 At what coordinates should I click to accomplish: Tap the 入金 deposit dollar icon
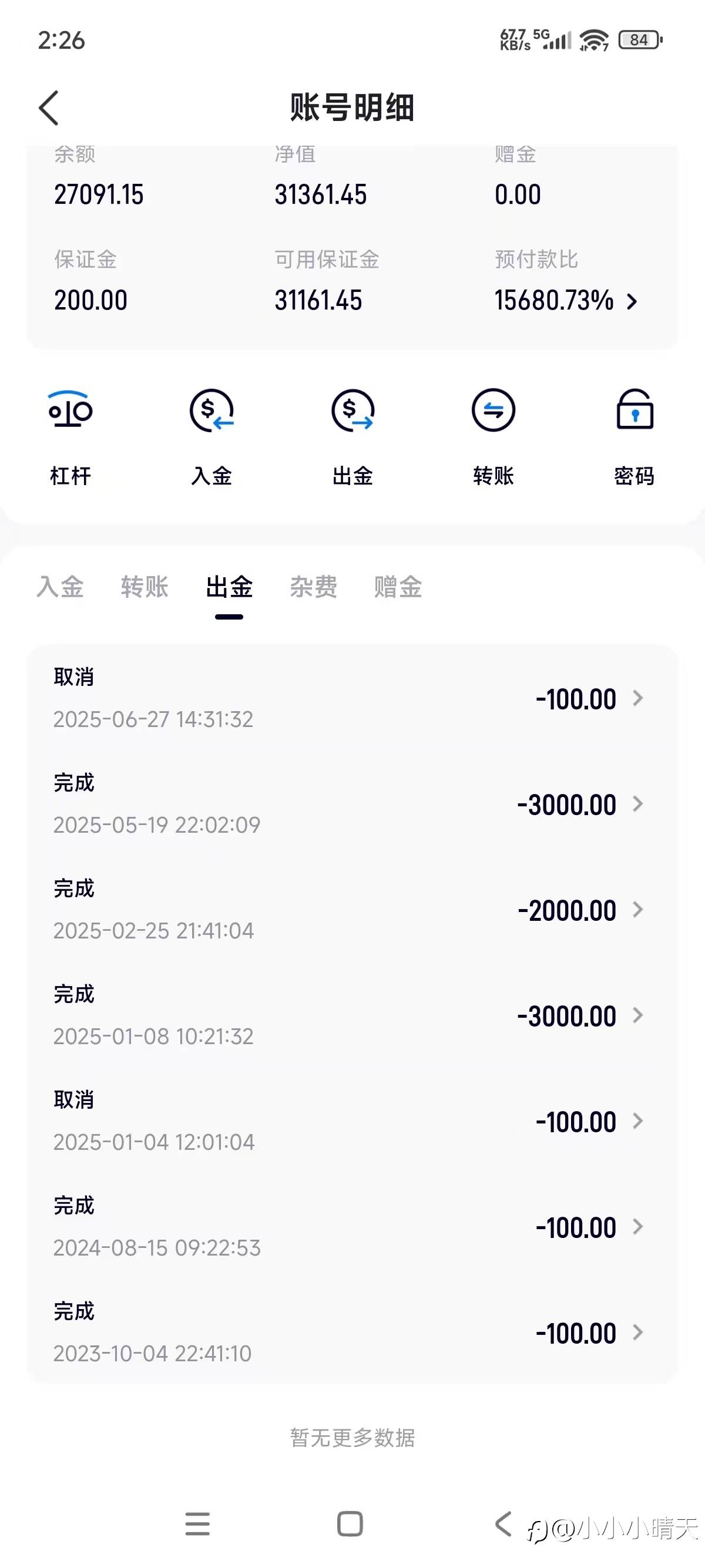click(211, 410)
